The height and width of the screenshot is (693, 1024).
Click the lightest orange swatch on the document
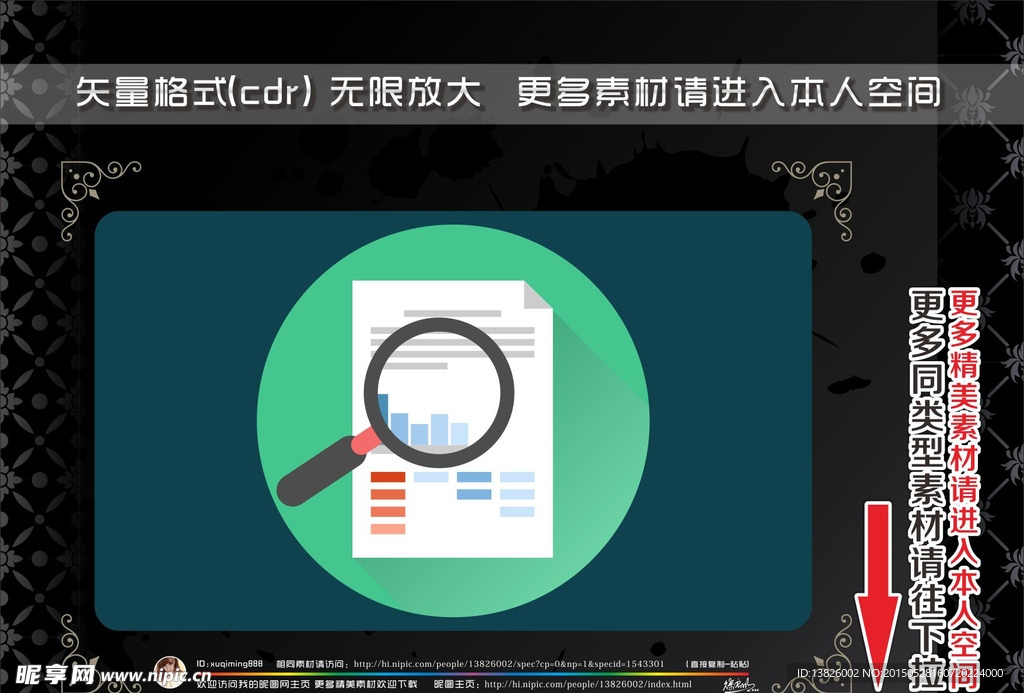pyautogui.click(x=388, y=528)
